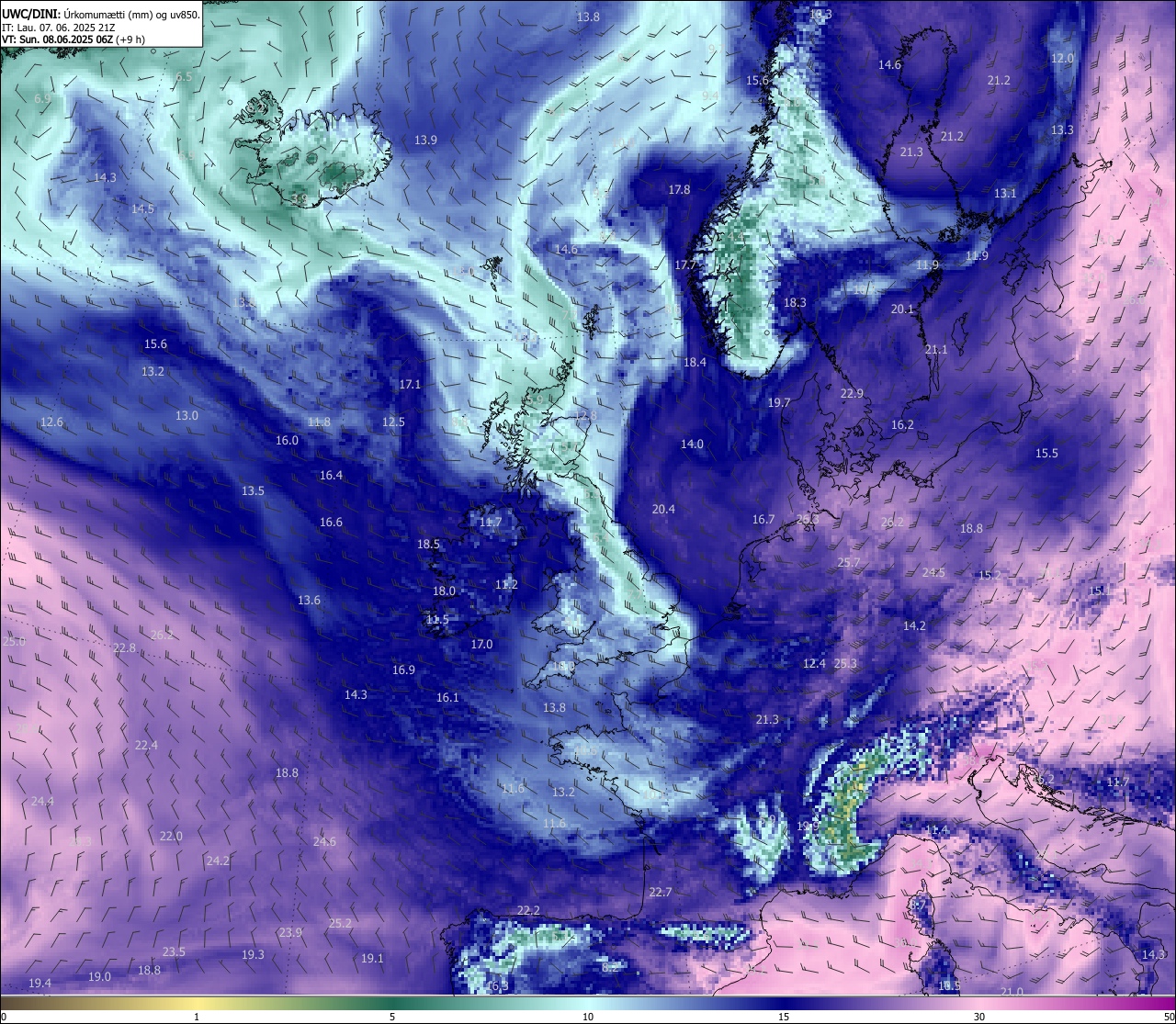Viewport: 1176px width, 1024px height.
Task: Click the value 16.6 west of Ireland
Action: 331,523
